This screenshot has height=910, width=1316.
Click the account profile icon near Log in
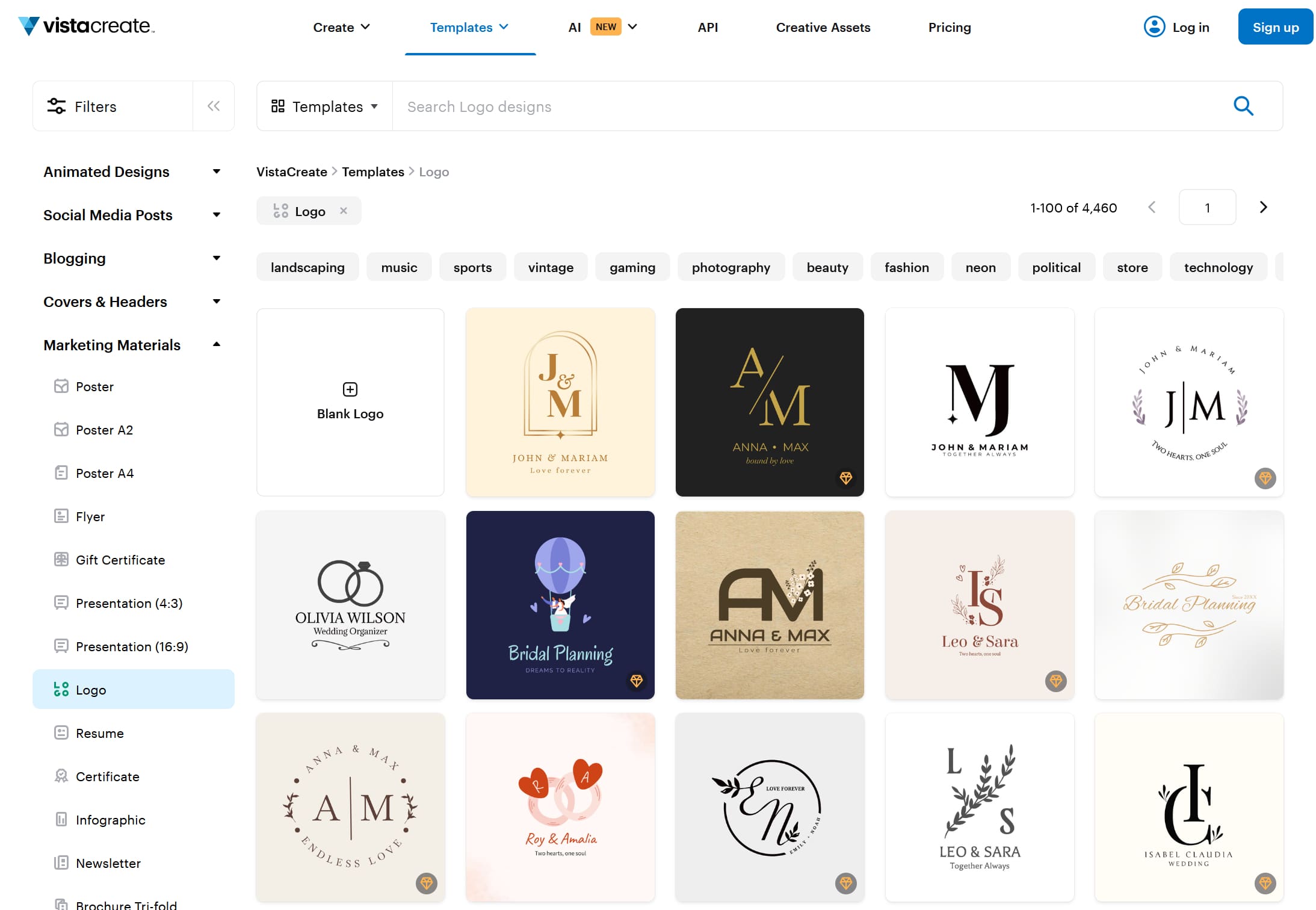pyautogui.click(x=1154, y=26)
